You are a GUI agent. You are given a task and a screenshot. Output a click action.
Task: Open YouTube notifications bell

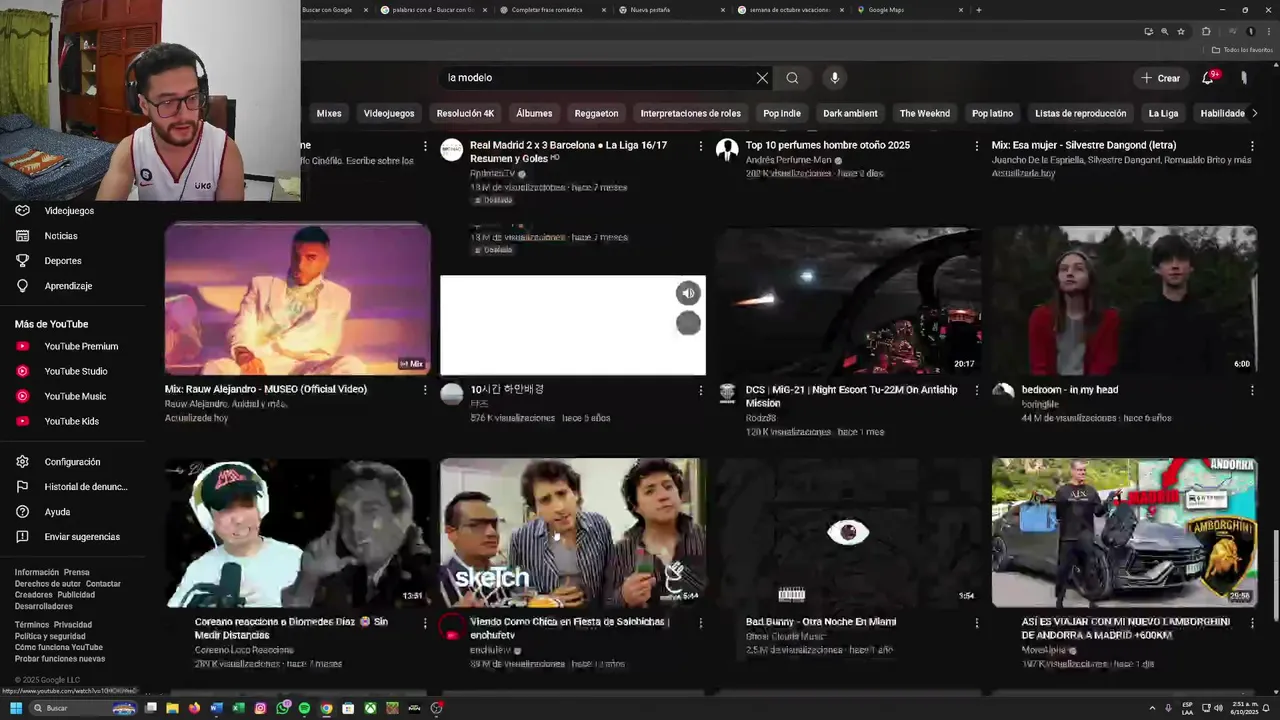click(x=1208, y=78)
